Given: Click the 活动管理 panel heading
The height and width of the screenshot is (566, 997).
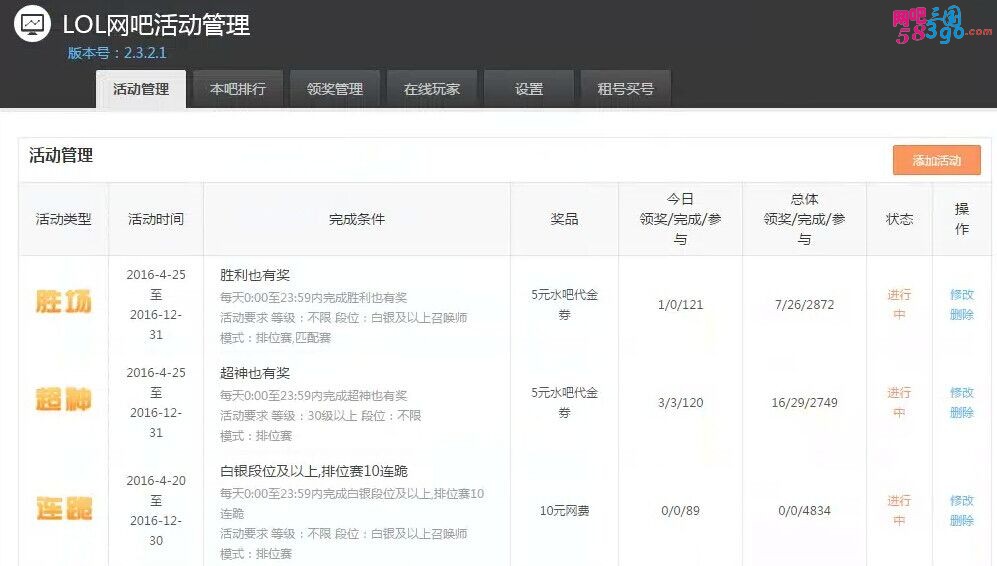Looking at the screenshot, I should 61,155.
